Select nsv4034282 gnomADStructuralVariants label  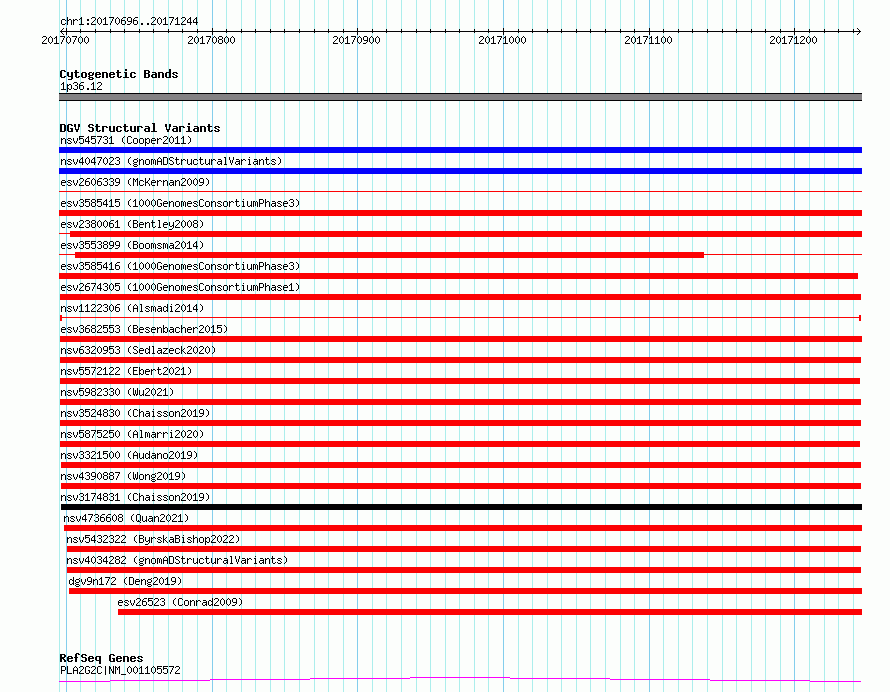tap(177, 560)
